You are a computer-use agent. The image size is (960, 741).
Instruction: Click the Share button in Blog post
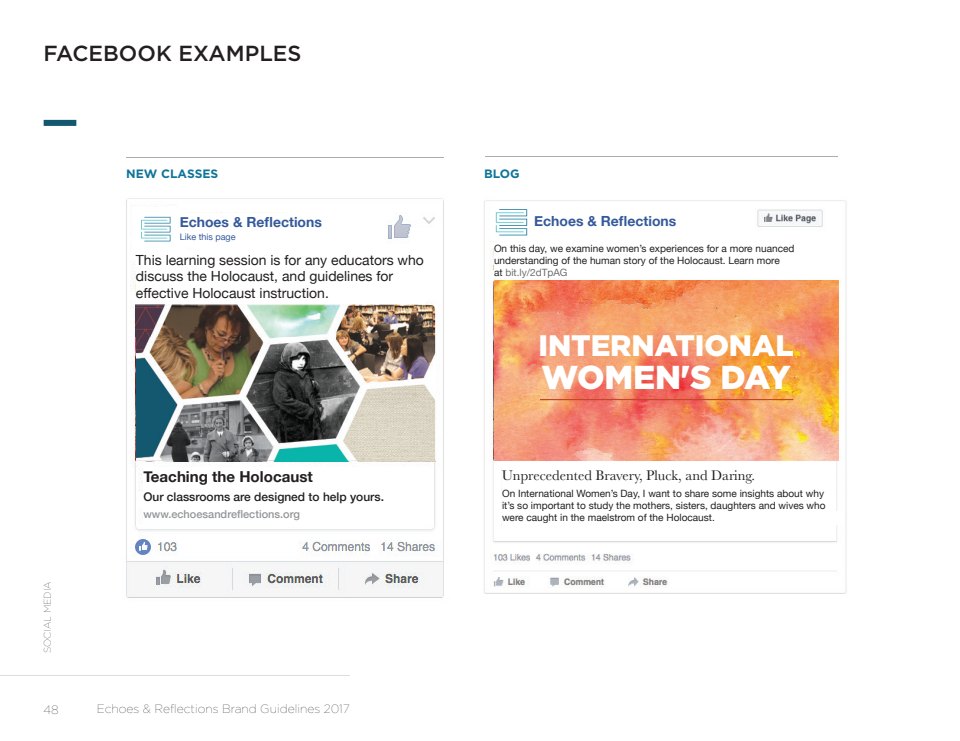[x=647, y=582]
